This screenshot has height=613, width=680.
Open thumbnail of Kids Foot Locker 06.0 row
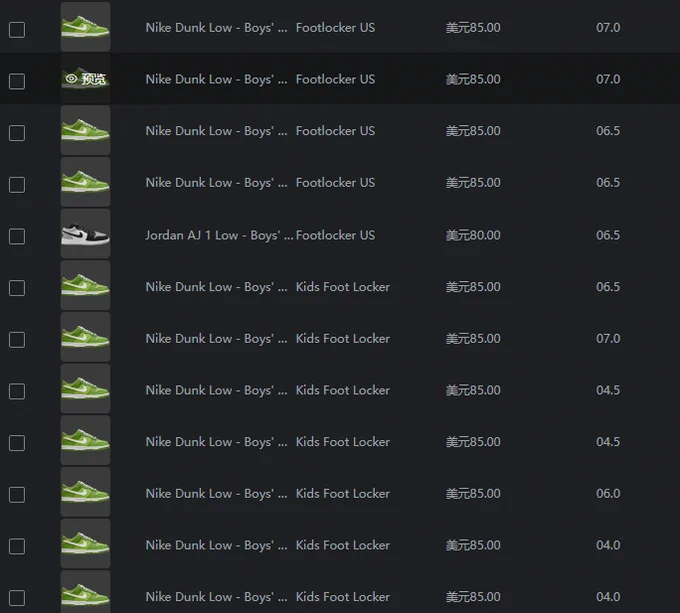click(x=85, y=492)
